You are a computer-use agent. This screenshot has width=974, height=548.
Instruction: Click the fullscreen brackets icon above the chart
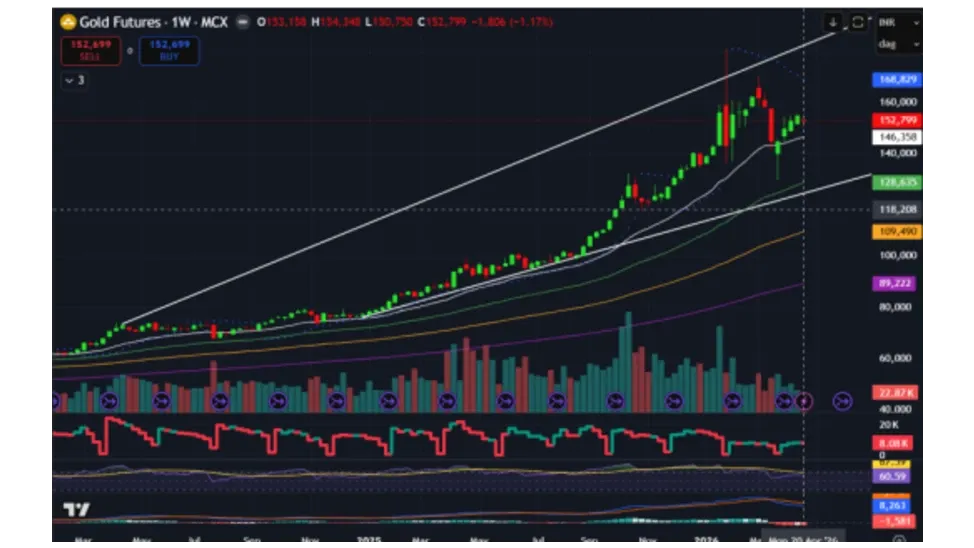[x=857, y=22]
